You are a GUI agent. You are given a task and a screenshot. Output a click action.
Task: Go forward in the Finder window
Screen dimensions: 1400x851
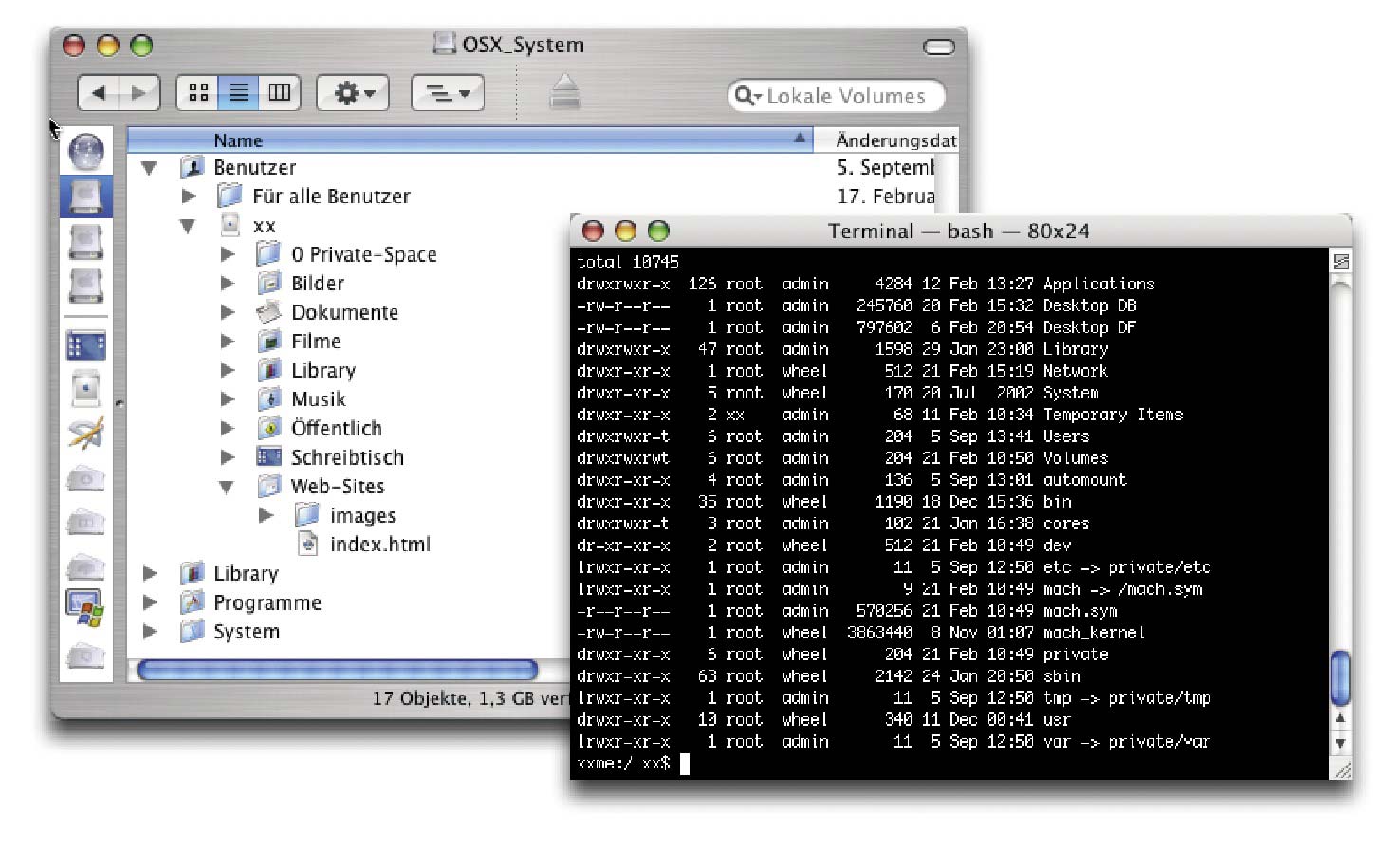point(138,93)
